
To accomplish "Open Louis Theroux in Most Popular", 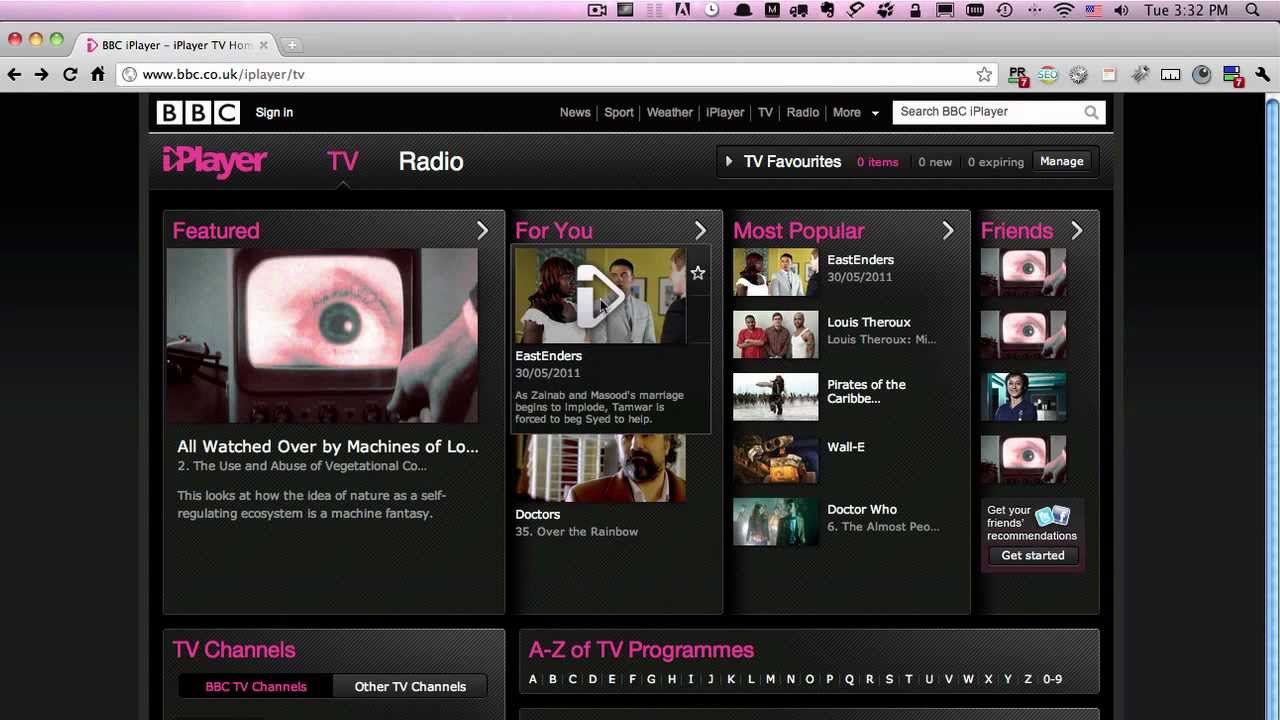I will pos(869,322).
